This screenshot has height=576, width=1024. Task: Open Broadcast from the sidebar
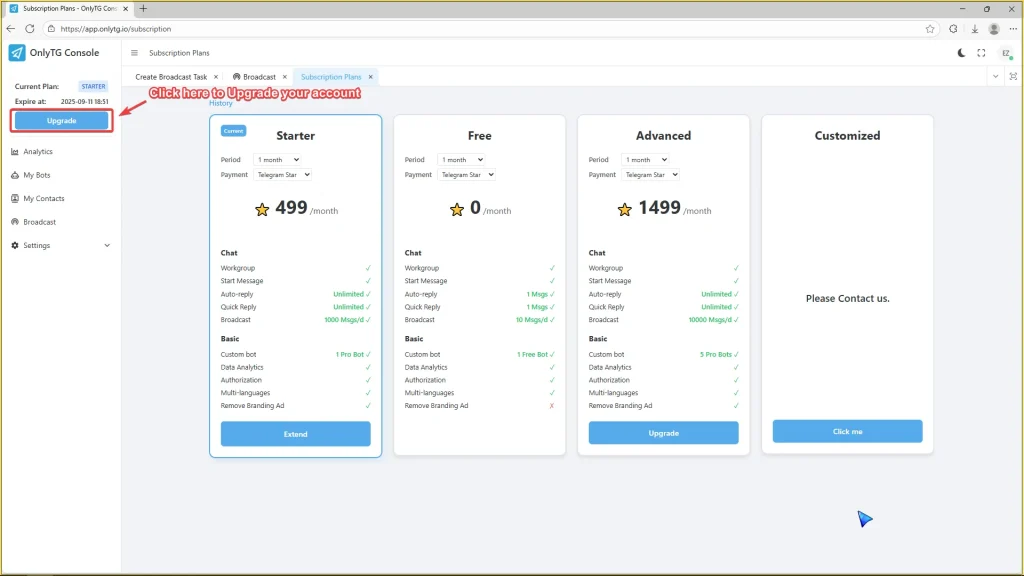tap(40, 222)
